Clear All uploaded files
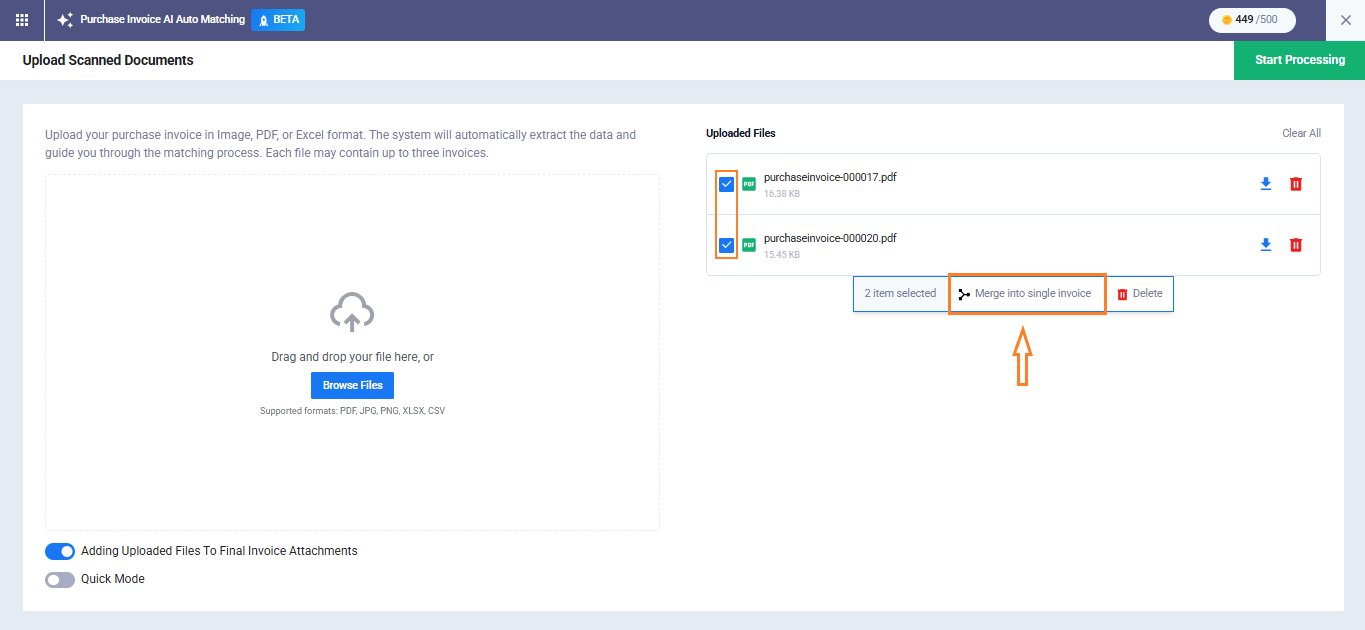The height and width of the screenshot is (630, 1365). pyautogui.click(x=1301, y=133)
